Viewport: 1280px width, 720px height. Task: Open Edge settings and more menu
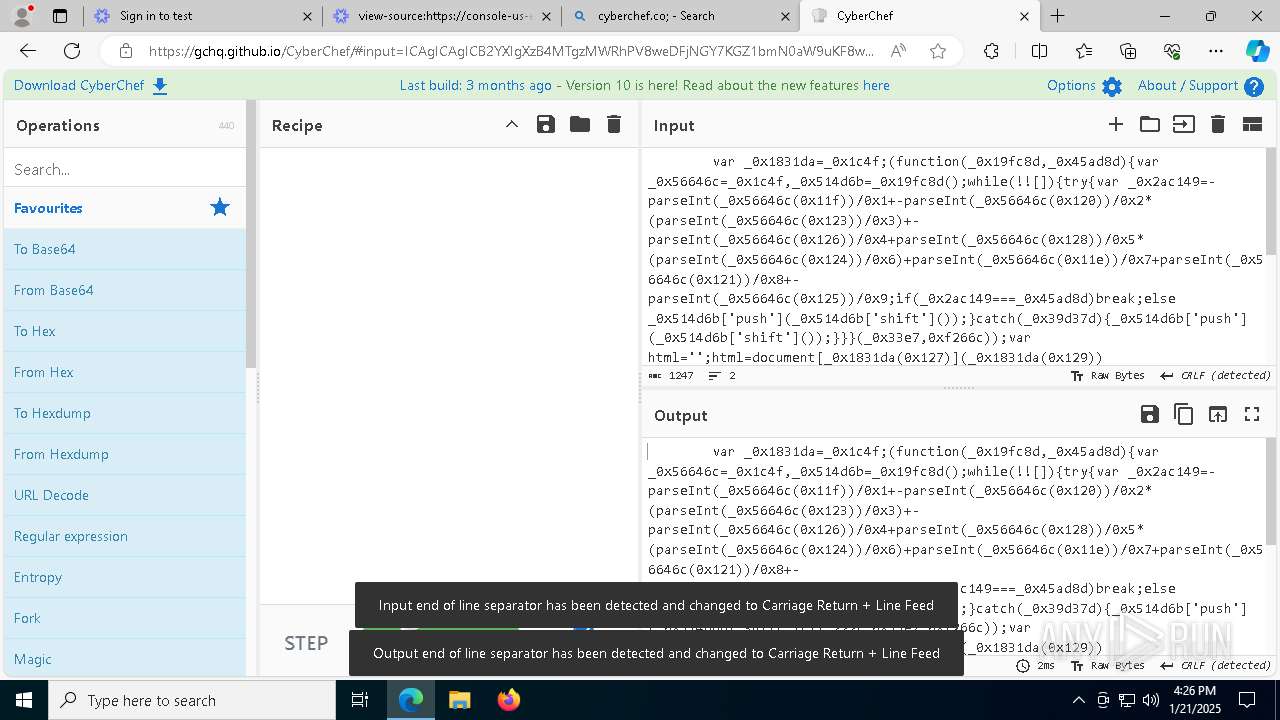[x=1216, y=51]
